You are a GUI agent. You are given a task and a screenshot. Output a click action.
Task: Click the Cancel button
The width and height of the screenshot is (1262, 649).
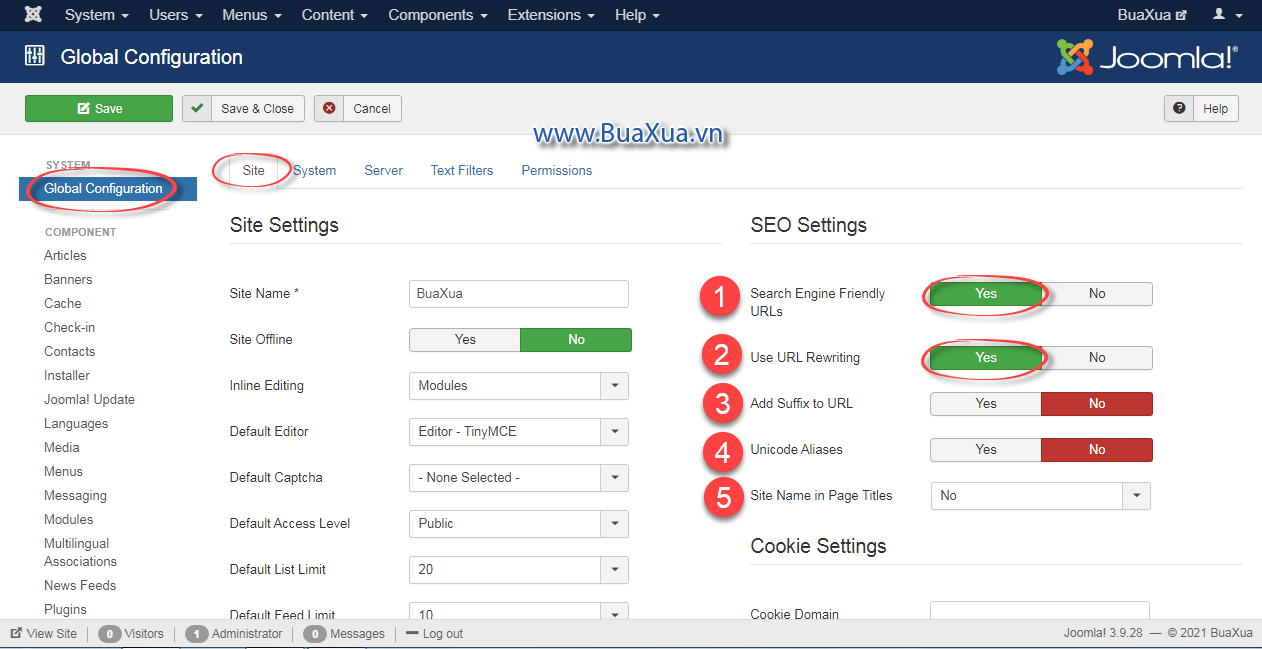[x=358, y=109]
